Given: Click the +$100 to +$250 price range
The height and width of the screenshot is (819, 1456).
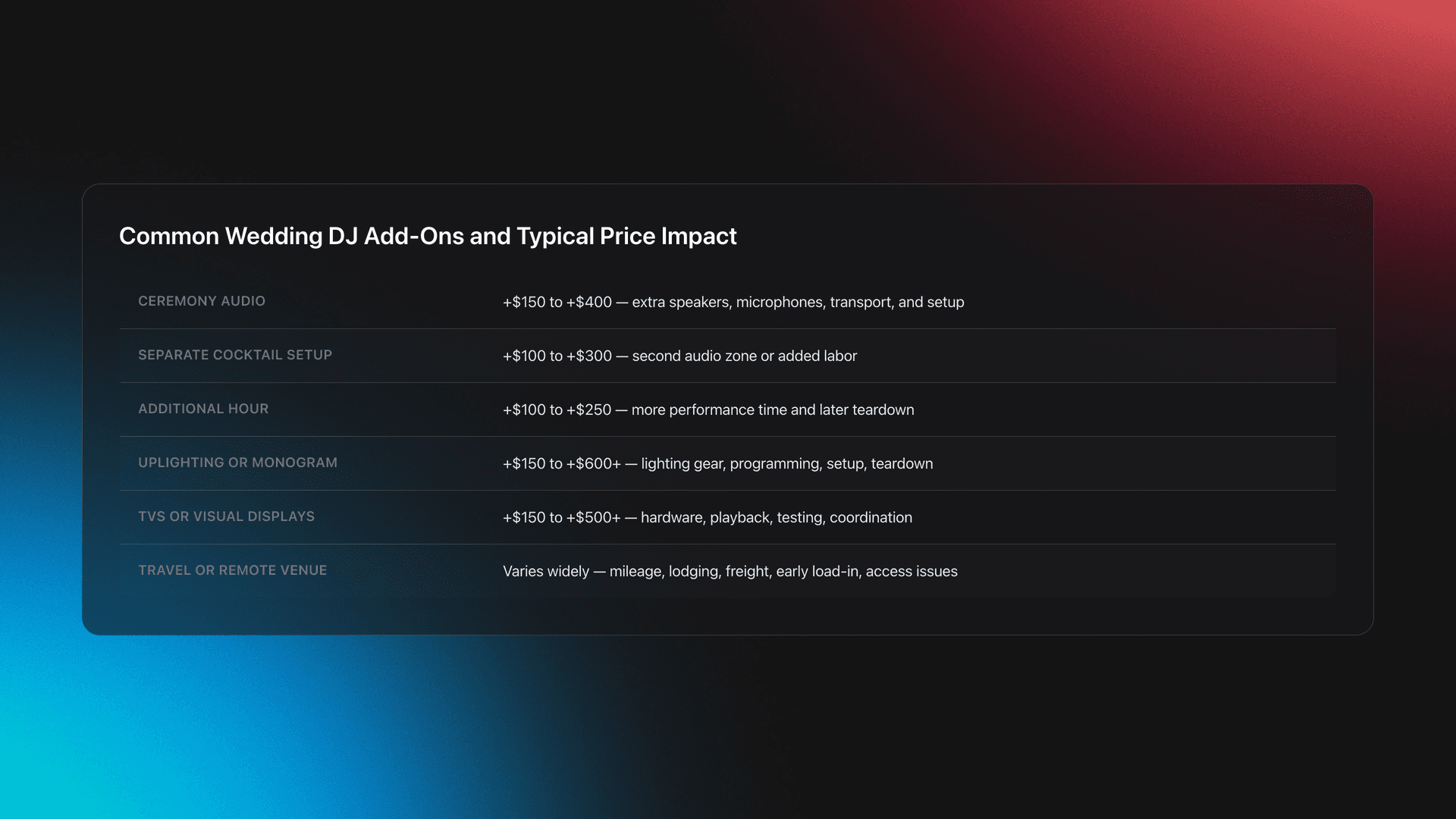Looking at the screenshot, I should 557,409.
